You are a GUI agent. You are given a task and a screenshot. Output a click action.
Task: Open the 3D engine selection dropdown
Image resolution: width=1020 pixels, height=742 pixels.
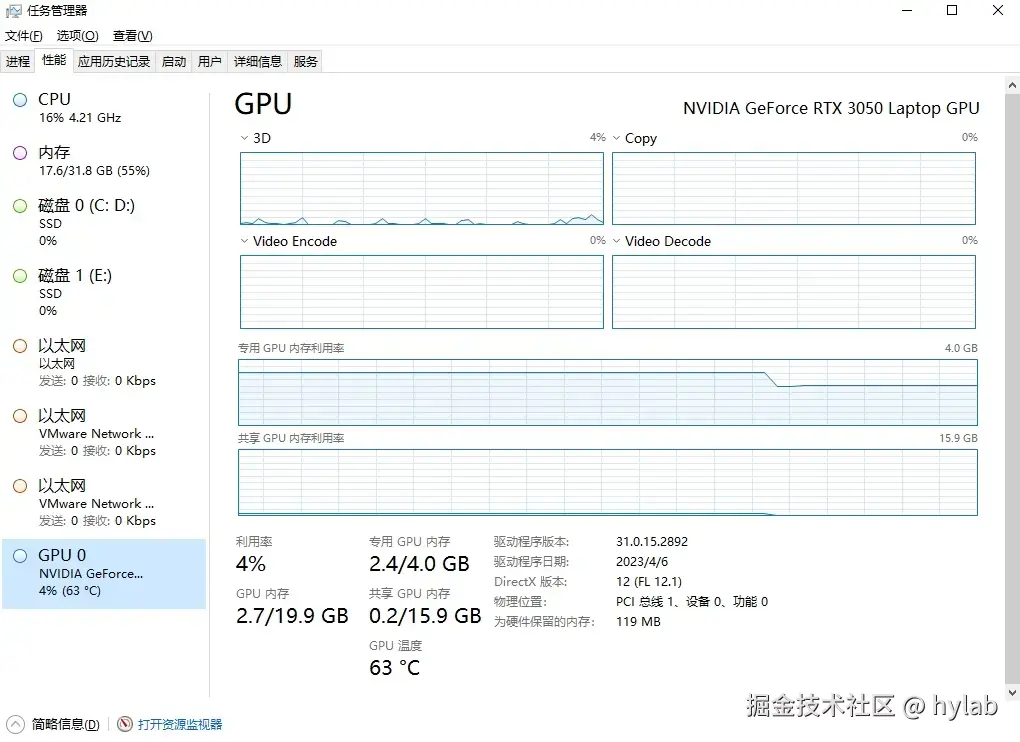pyautogui.click(x=242, y=138)
